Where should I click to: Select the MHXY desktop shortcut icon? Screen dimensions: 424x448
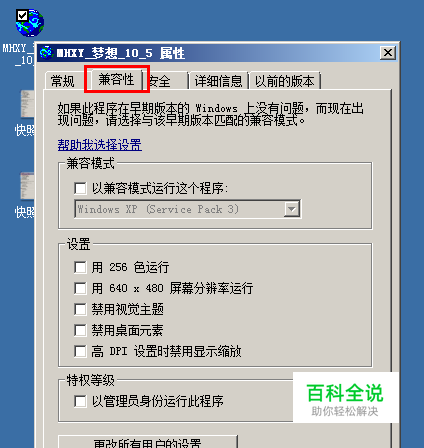coord(29,23)
